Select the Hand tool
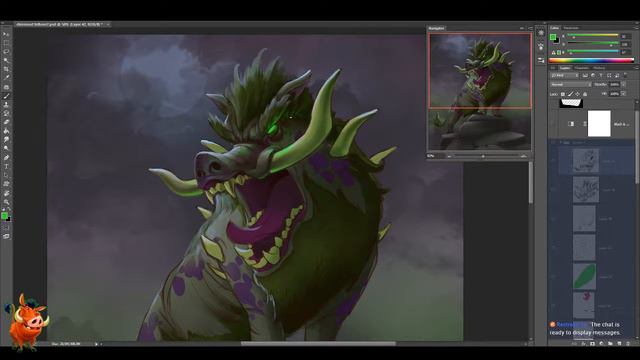Image resolution: width=640 pixels, height=360 pixels. [6, 193]
